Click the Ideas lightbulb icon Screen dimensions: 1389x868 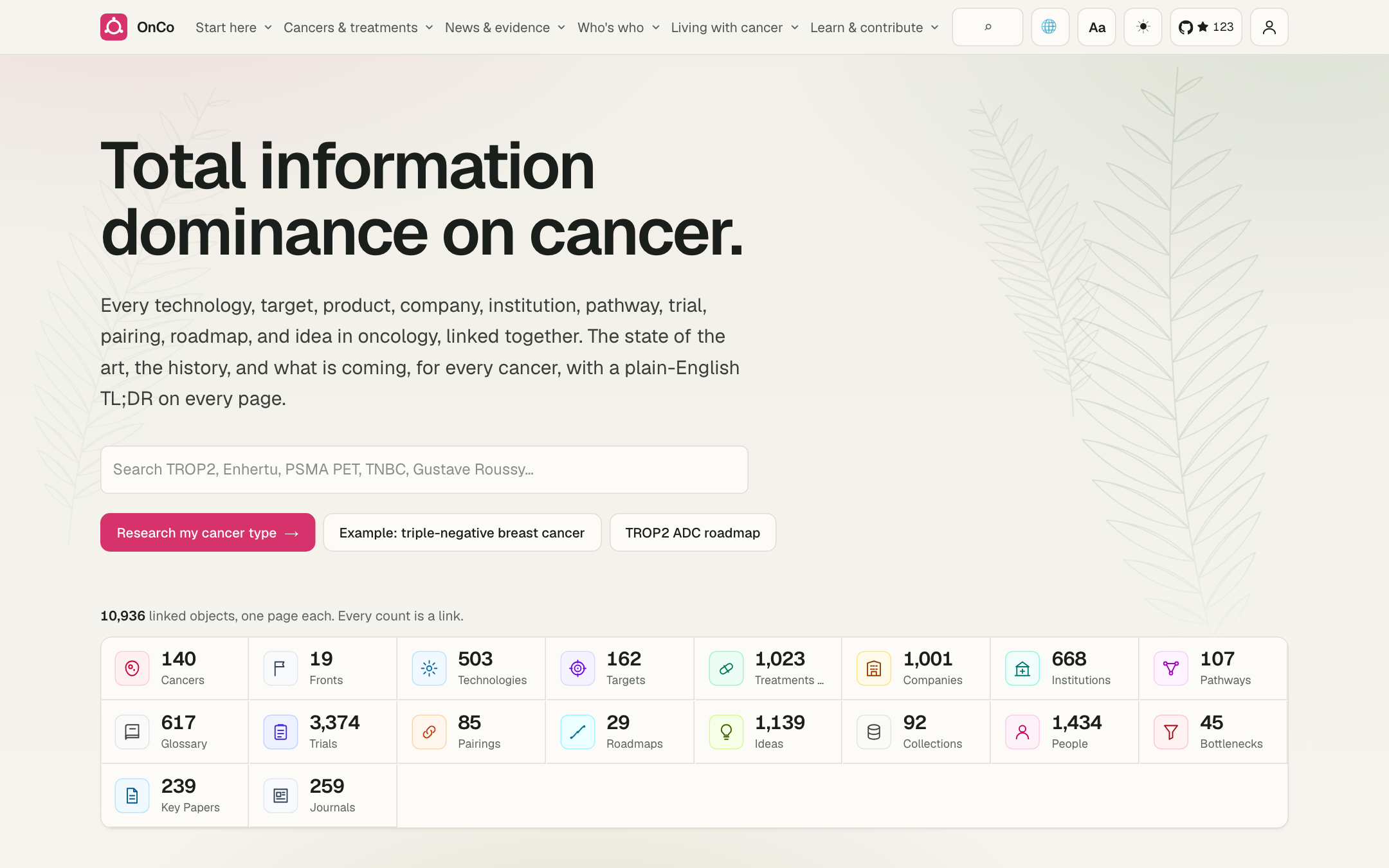click(726, 732)
